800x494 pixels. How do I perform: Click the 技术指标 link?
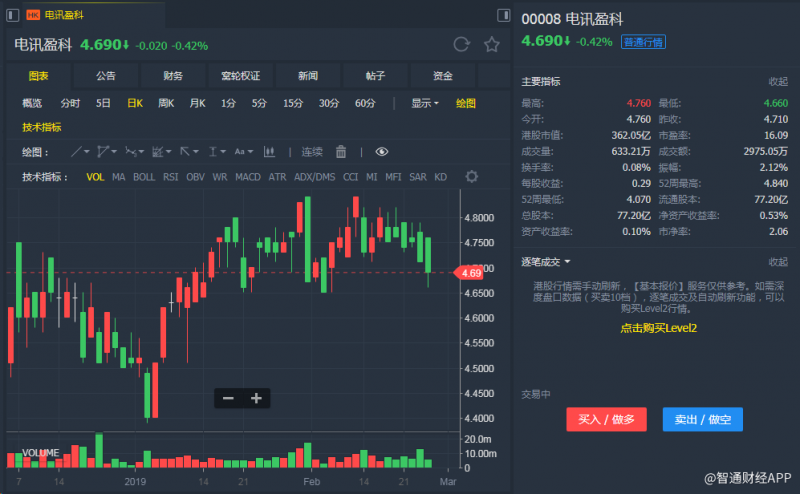tap(42, 127)
